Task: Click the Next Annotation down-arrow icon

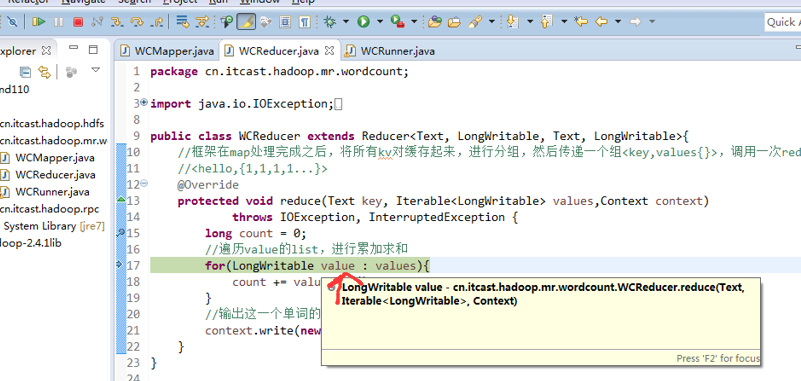Action: coord(513,22)
